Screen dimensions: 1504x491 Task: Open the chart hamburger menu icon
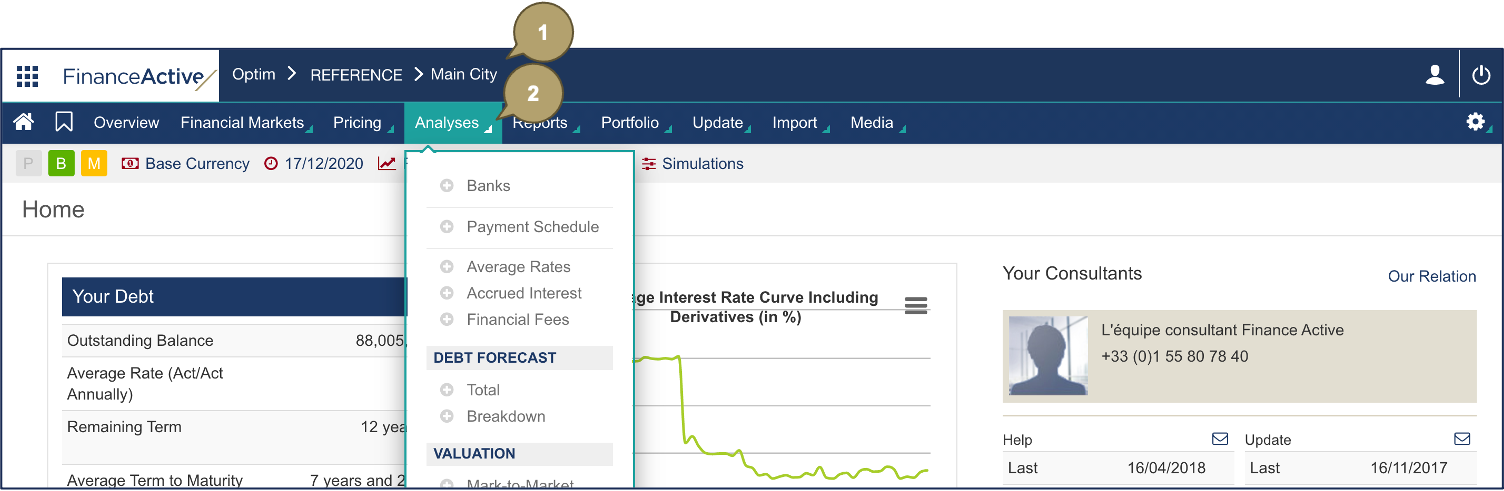tap(915, 306)
